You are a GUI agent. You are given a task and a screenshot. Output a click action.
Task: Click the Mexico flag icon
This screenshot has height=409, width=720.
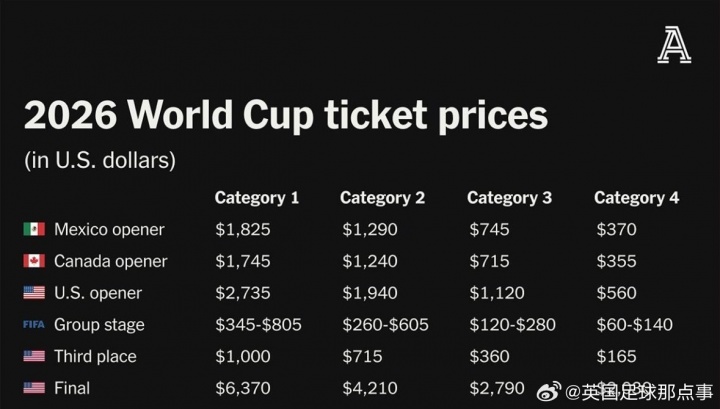[34, 229]
